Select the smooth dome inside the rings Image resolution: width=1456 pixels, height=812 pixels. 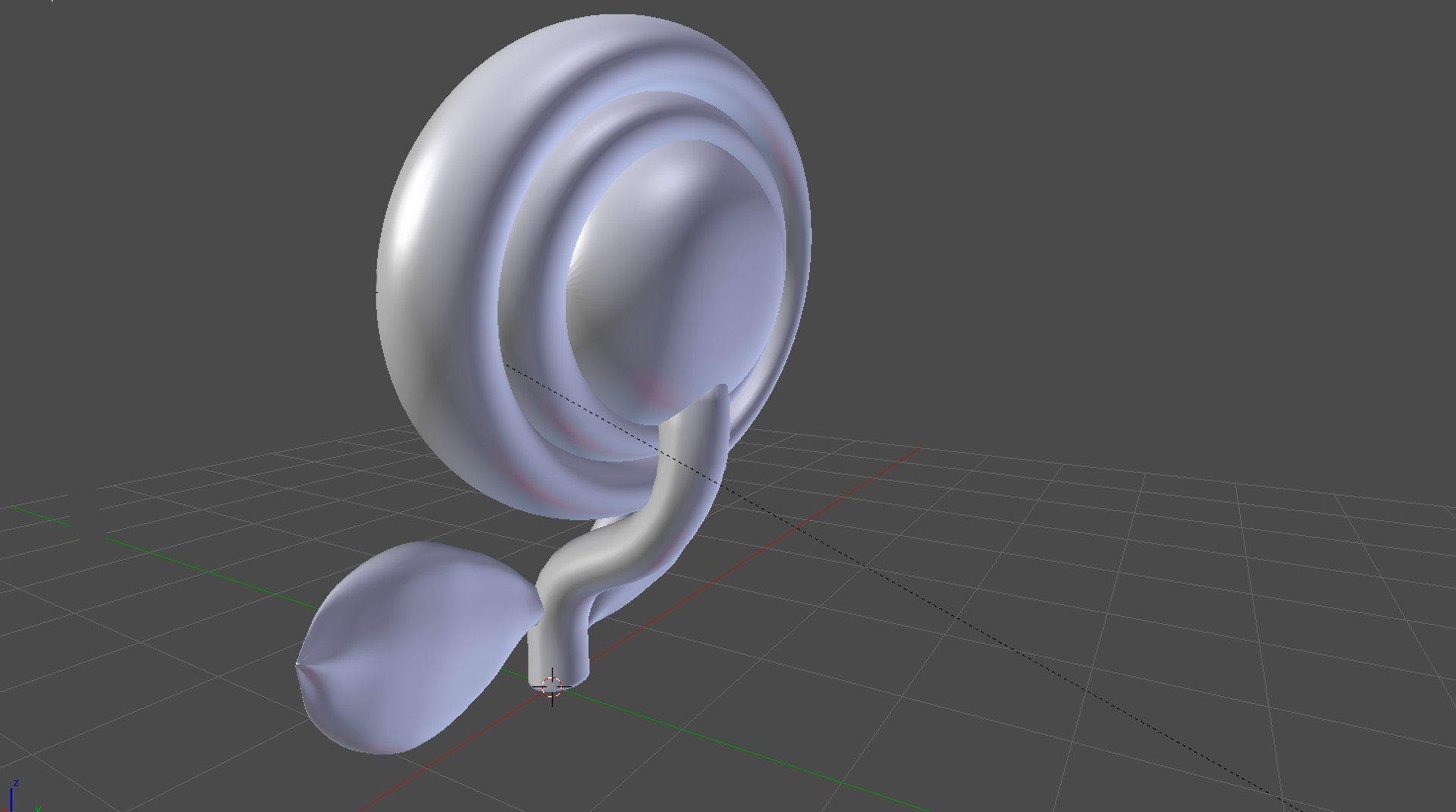click(x=674, y=282)
